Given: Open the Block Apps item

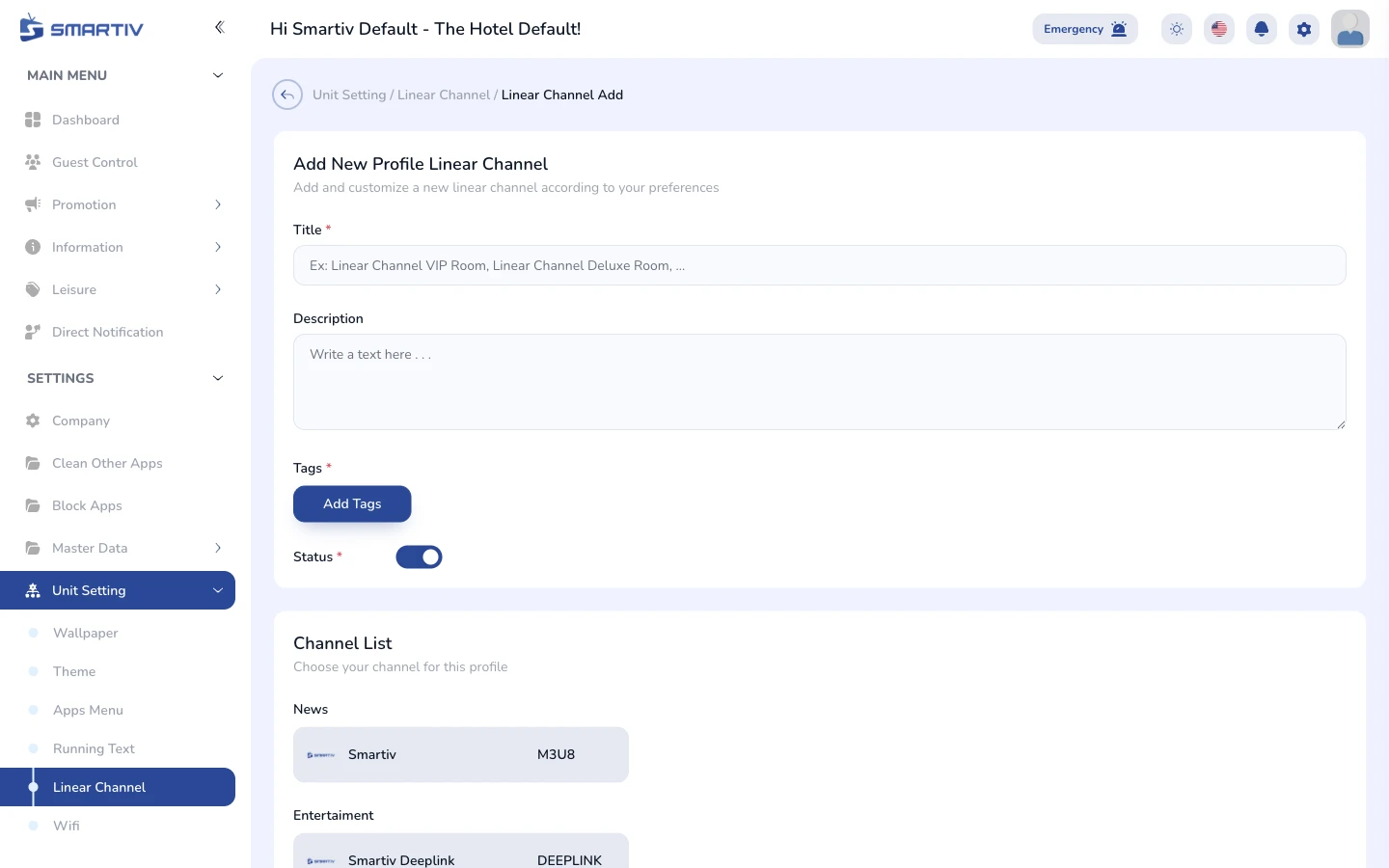Looking at the screenshot, I should point(118,505).
